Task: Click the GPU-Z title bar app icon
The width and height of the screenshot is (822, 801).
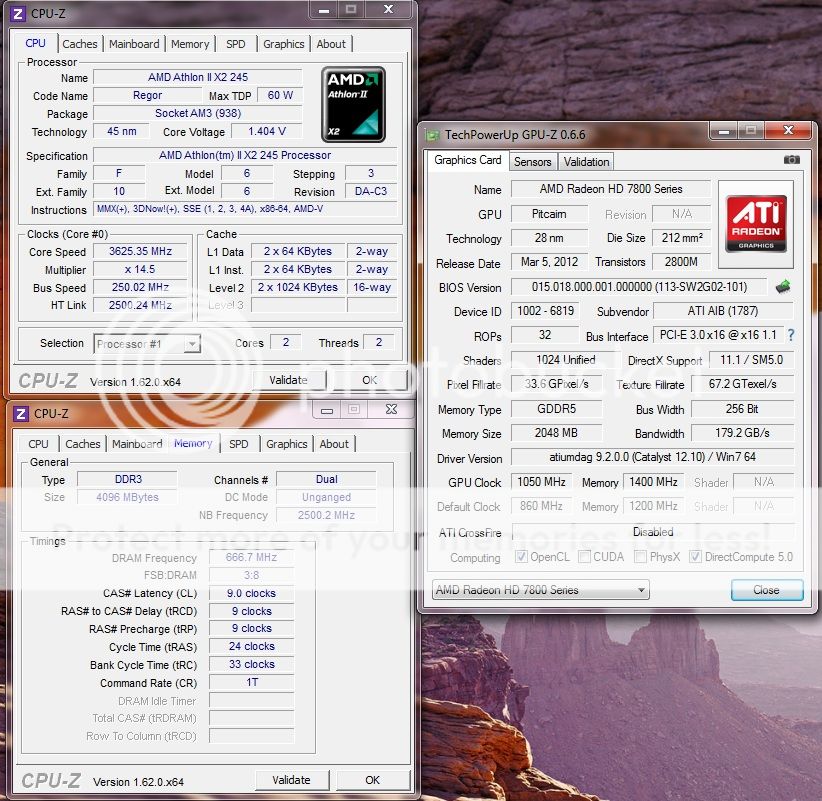Action: [432, 135]
